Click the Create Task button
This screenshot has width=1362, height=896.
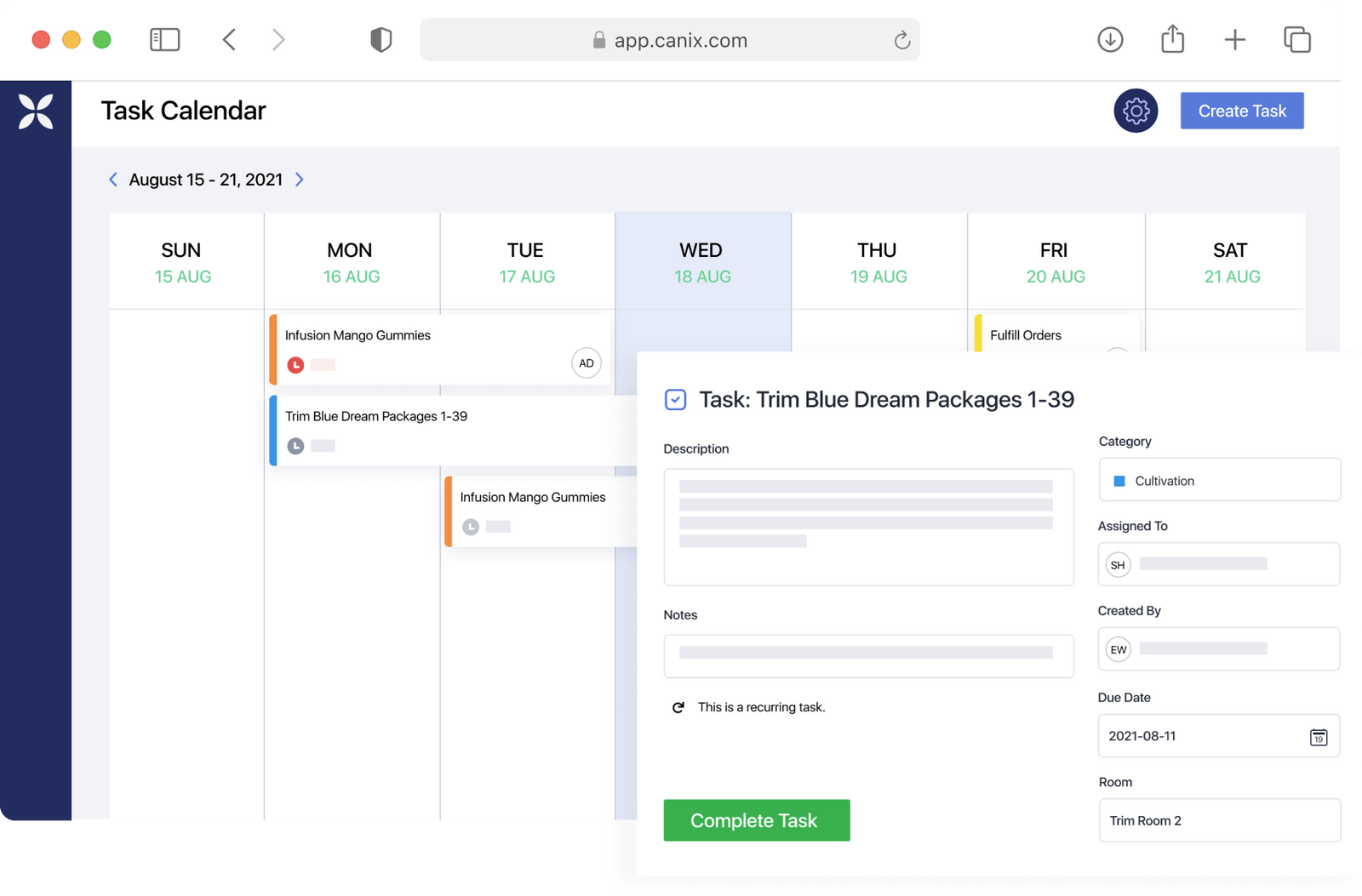click(1241, 111)
